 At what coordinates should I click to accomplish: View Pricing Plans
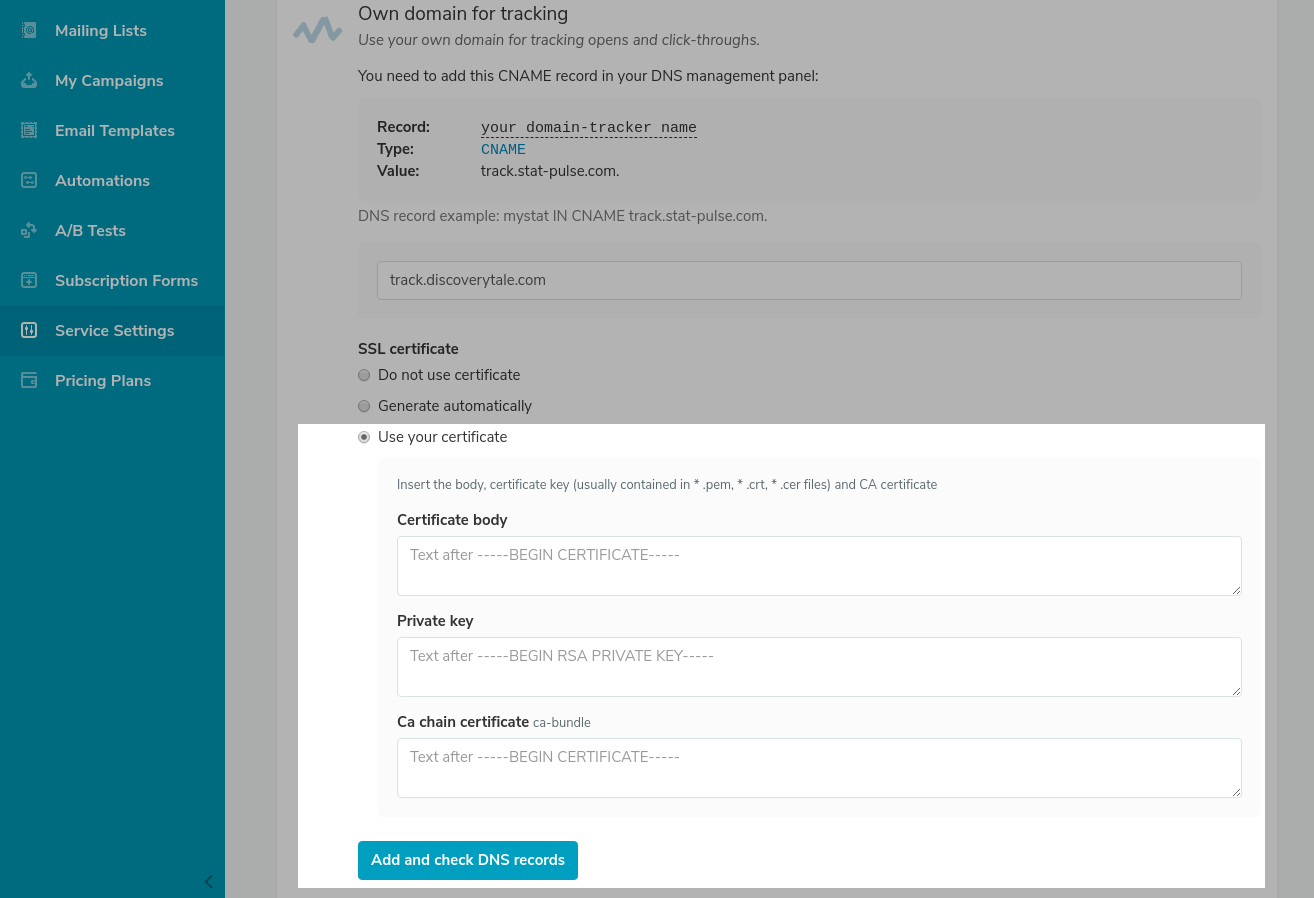[112, 380]
